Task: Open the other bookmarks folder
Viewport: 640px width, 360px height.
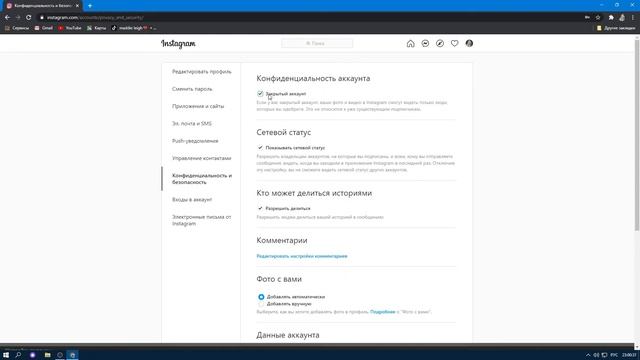Action: pyautogui.click(x=616, y=28)
